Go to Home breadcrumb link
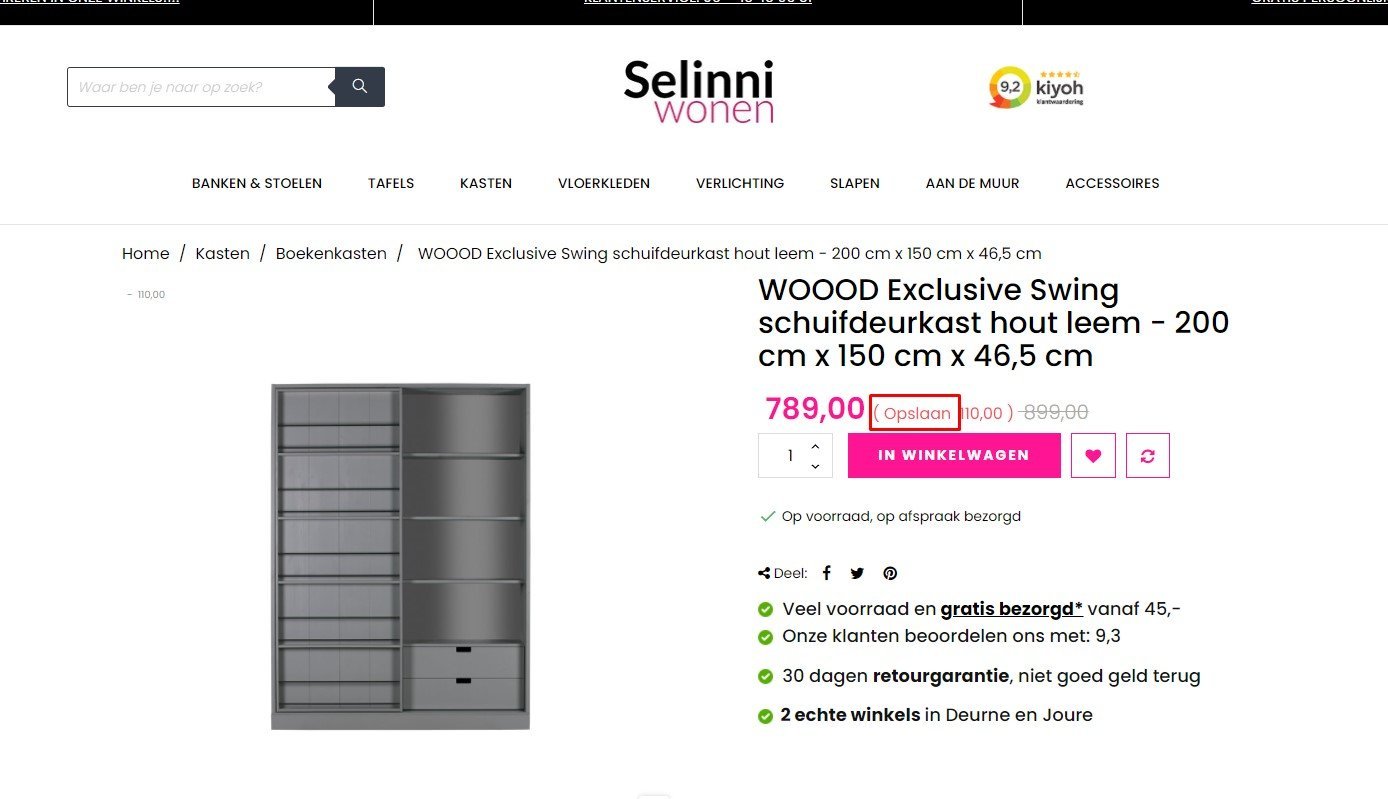The image size is (1388, 799). pos(145,253)
